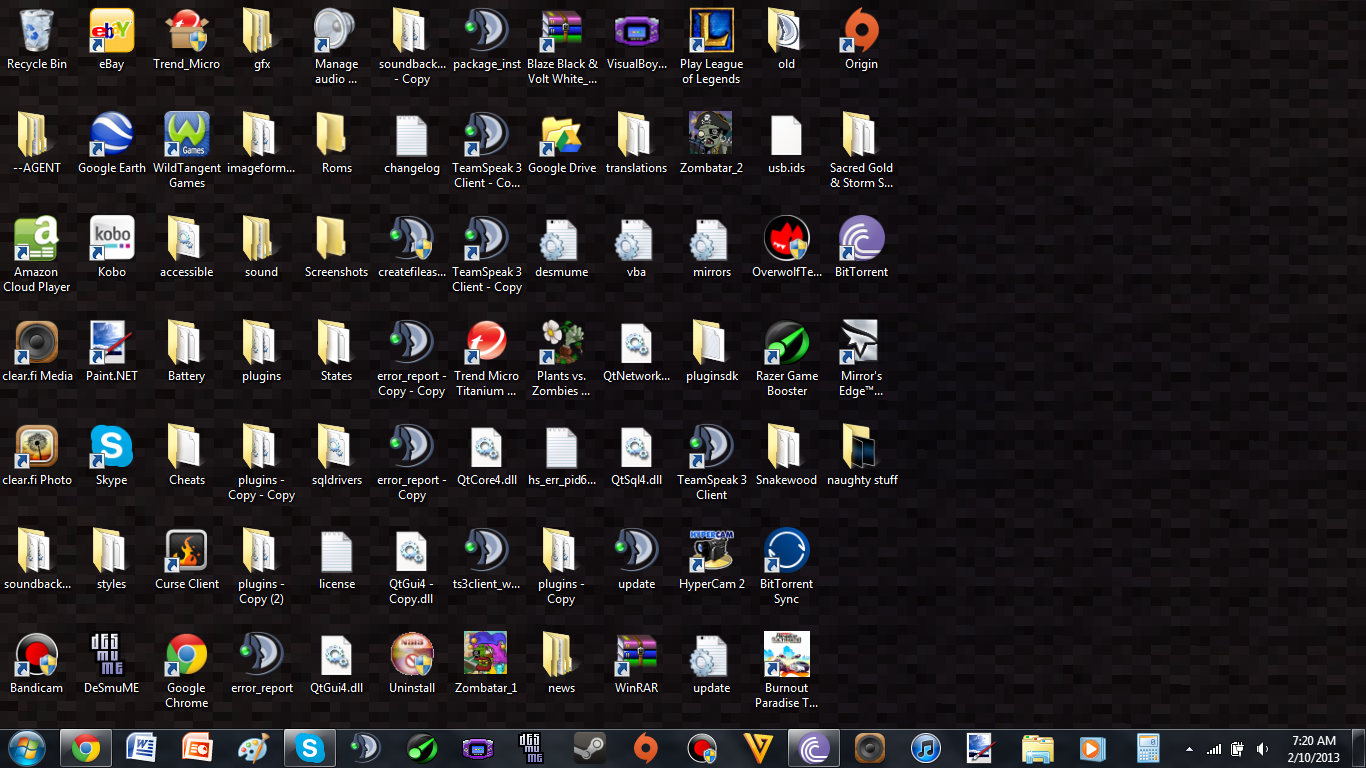
Task: Launch the eBay desktop shortcut
Action: 112,40
